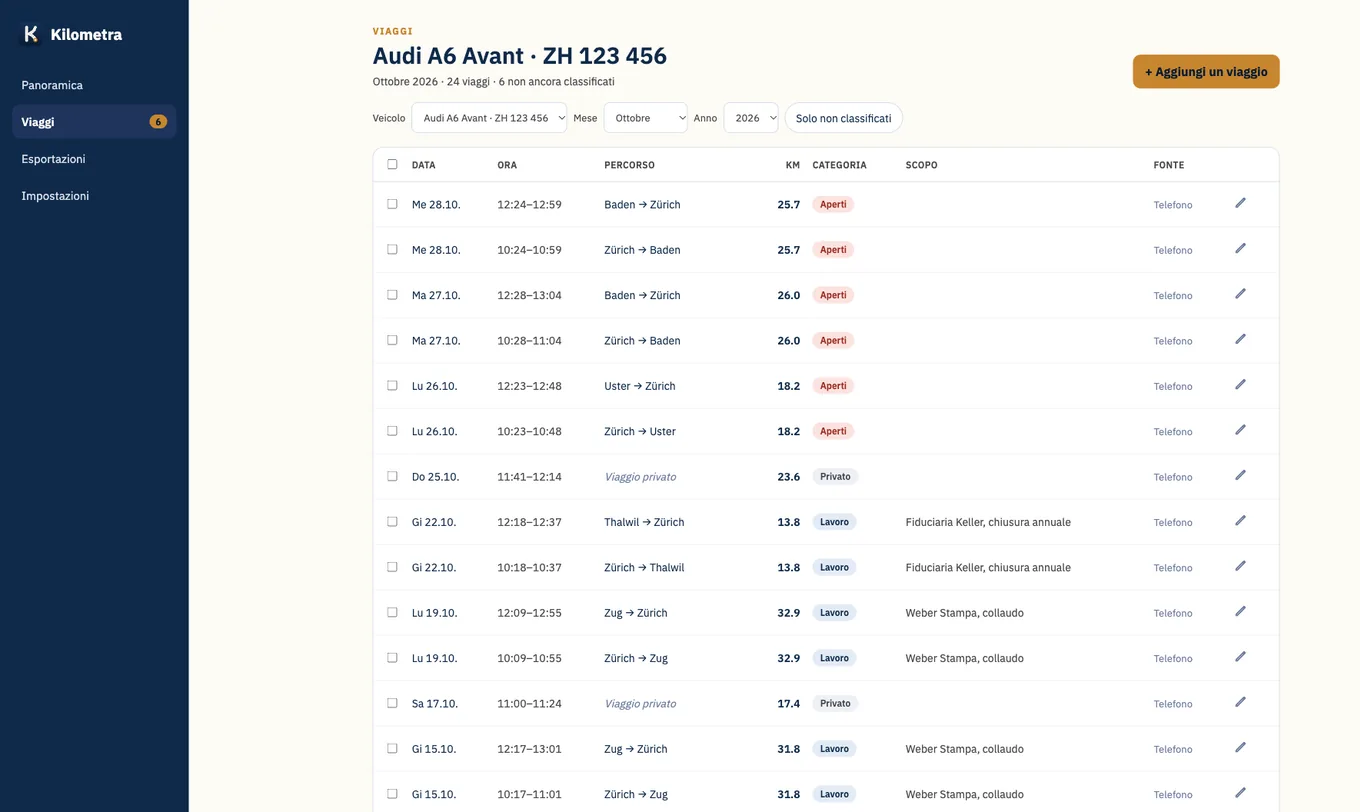
Task: Click the Aggiungi un viaggio button
Action: (x=1206, y=72)
